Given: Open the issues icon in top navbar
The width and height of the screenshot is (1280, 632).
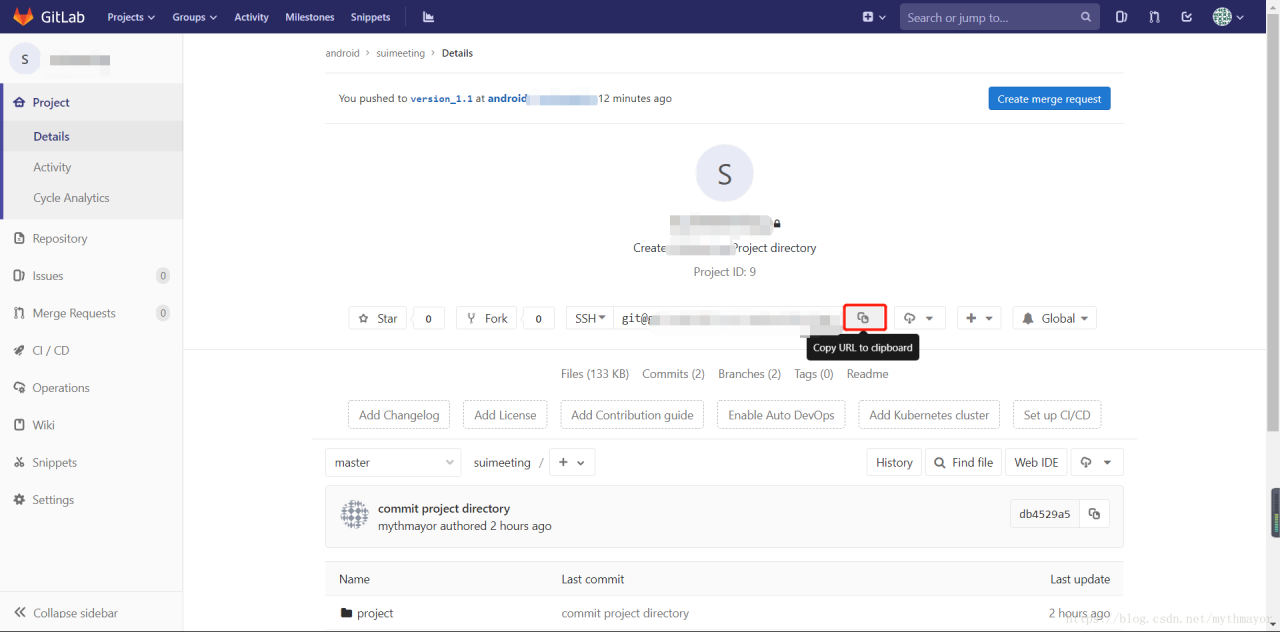Looking at the screenshot, I should click(x=1121, y=17).
